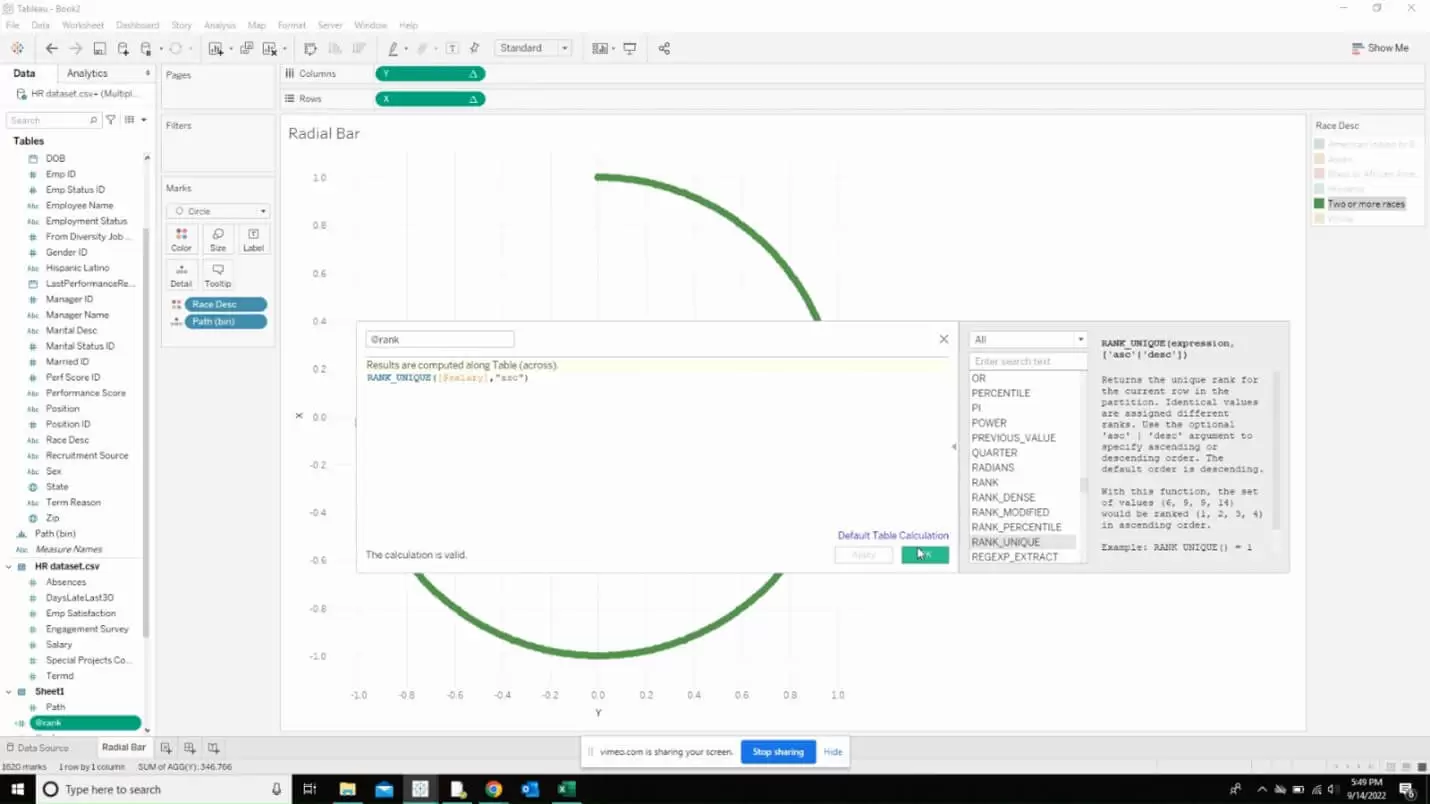Click the X pill on Rows shelf

430,99
